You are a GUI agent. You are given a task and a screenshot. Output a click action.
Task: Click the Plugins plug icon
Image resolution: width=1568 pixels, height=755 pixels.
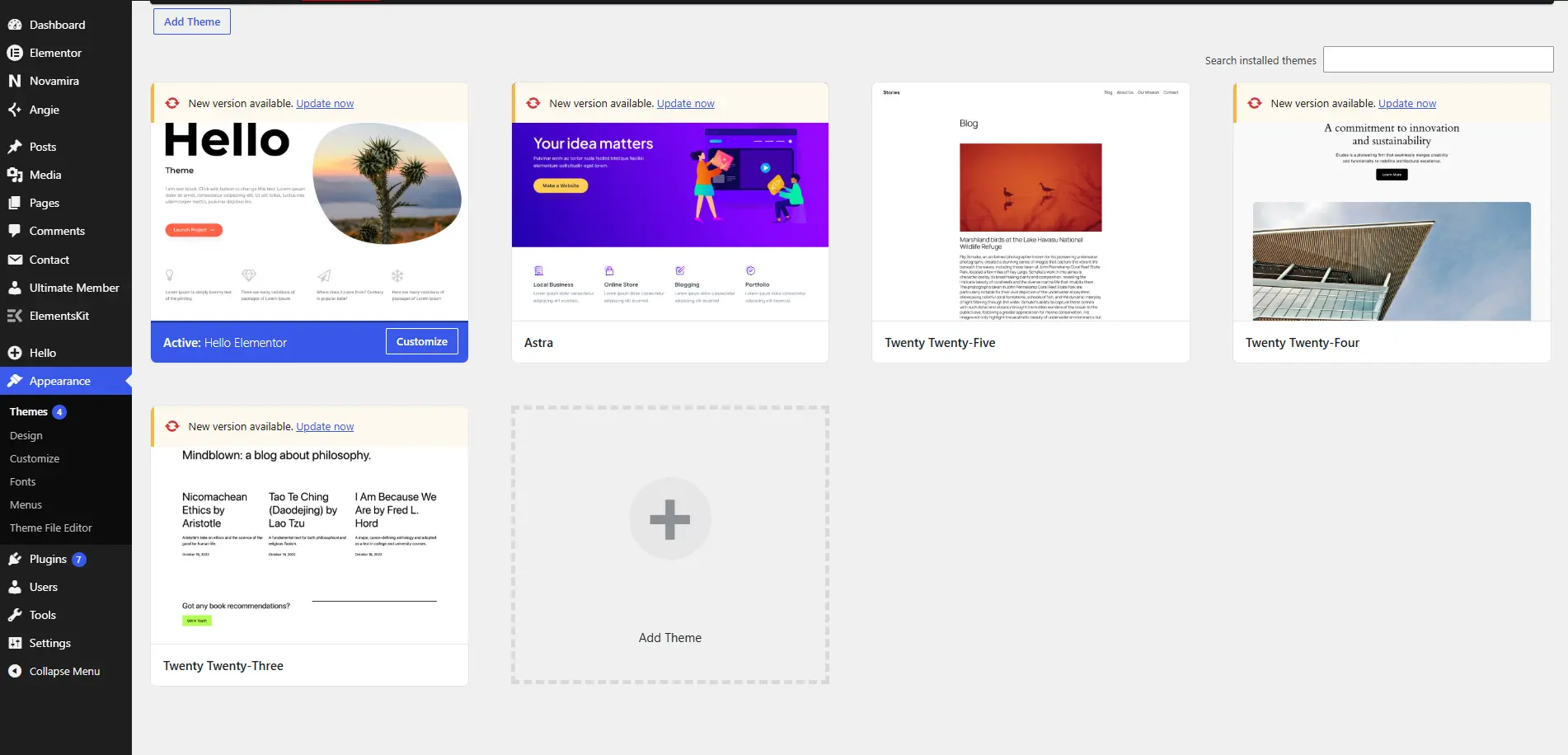15,559
